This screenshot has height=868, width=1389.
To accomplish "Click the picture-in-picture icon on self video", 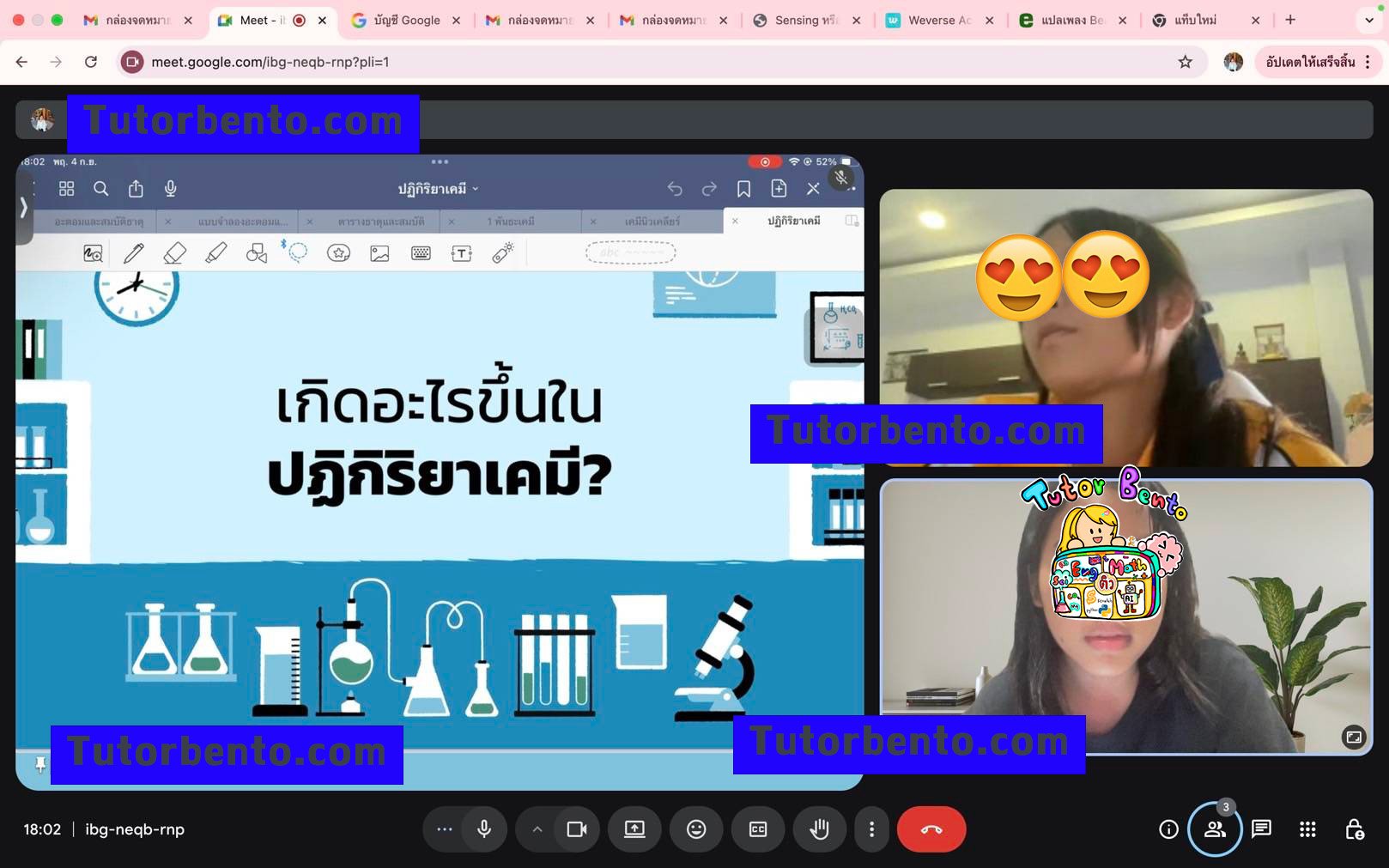I will [1354, 737].
